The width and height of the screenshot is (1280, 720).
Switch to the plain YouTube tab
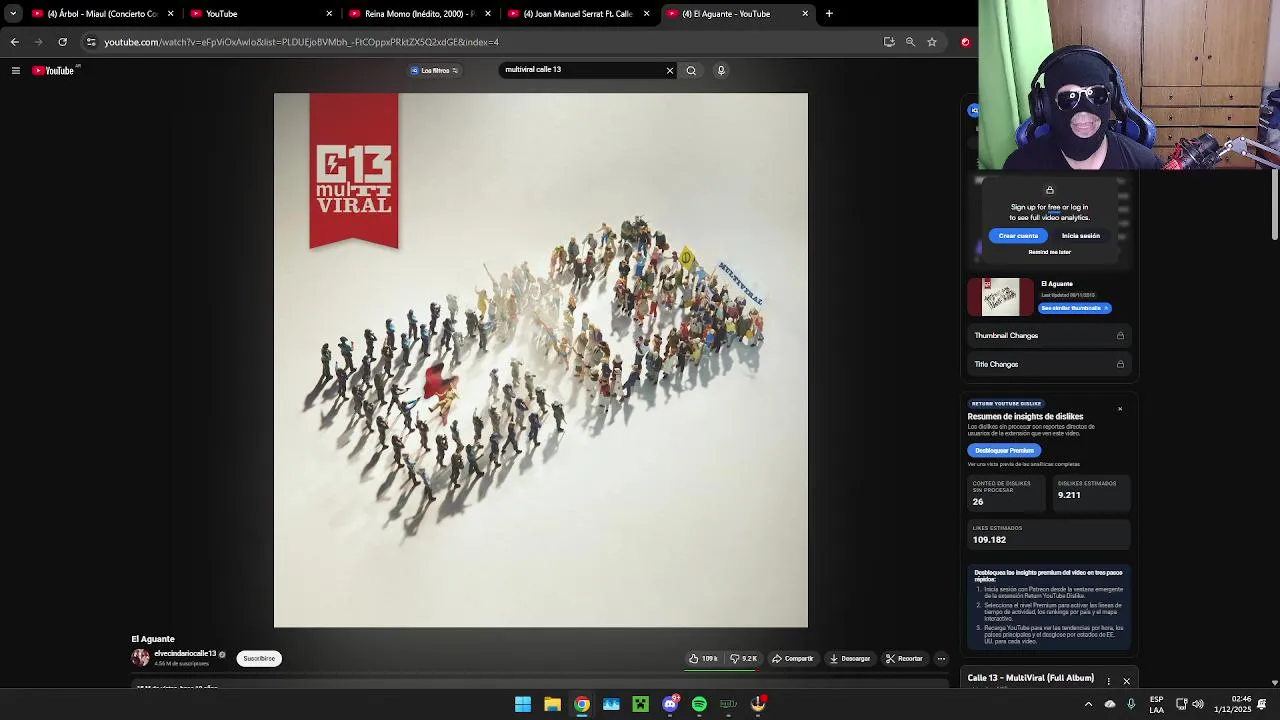[x=262, y=13]
